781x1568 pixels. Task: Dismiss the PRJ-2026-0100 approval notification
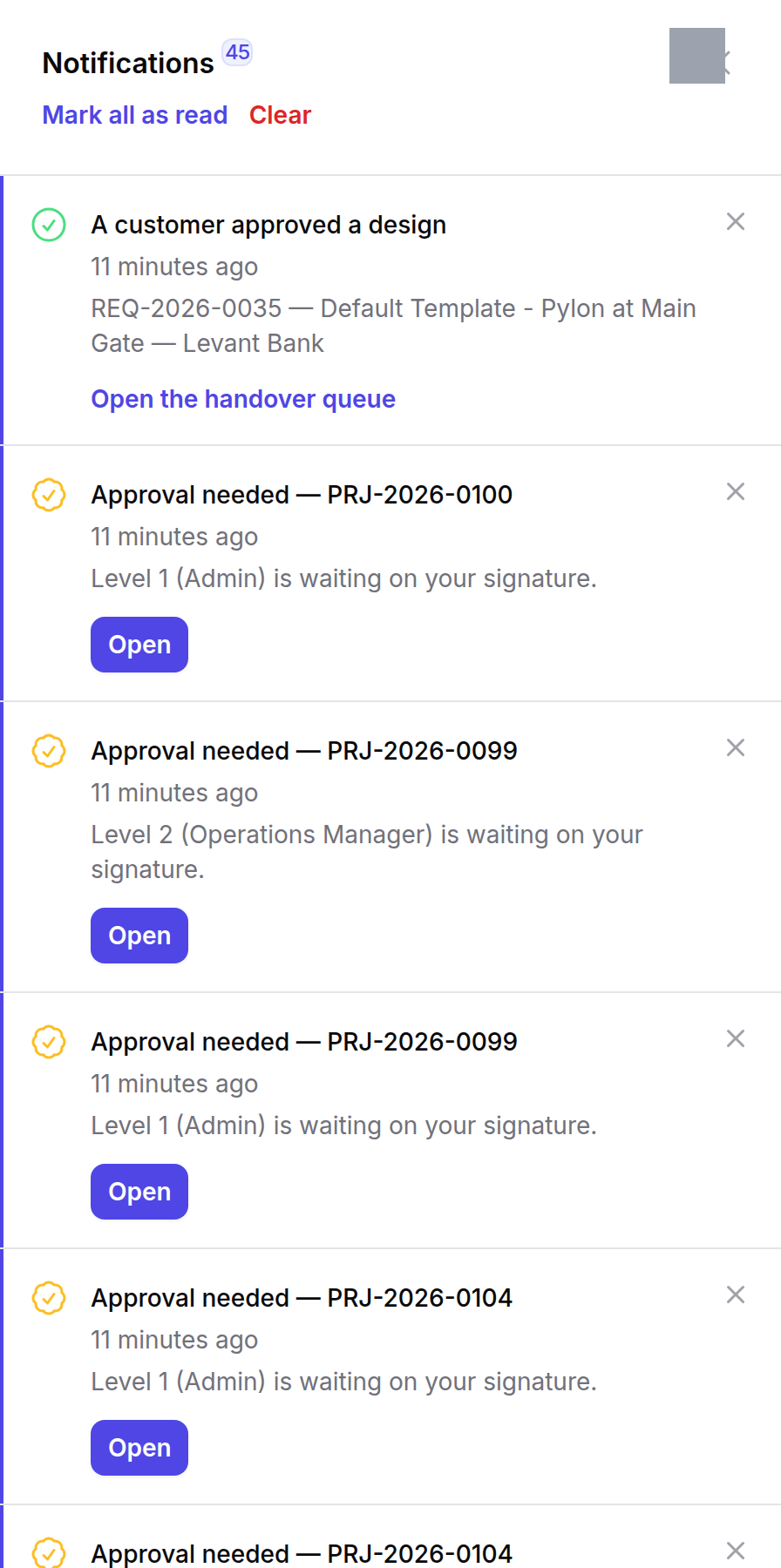[736, 492]
